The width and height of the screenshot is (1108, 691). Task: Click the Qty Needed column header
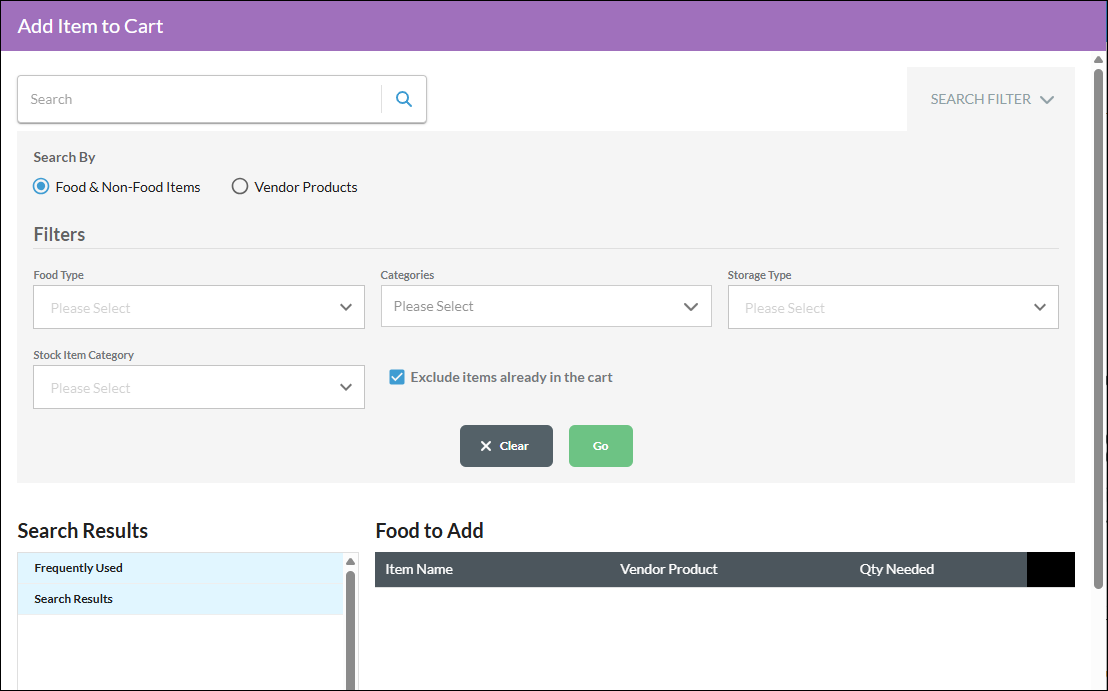(x=897, y=569)
